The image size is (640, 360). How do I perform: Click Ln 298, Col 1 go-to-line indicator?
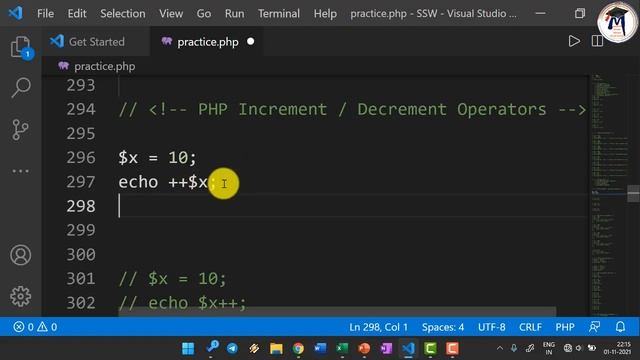[x=378, y=327]
